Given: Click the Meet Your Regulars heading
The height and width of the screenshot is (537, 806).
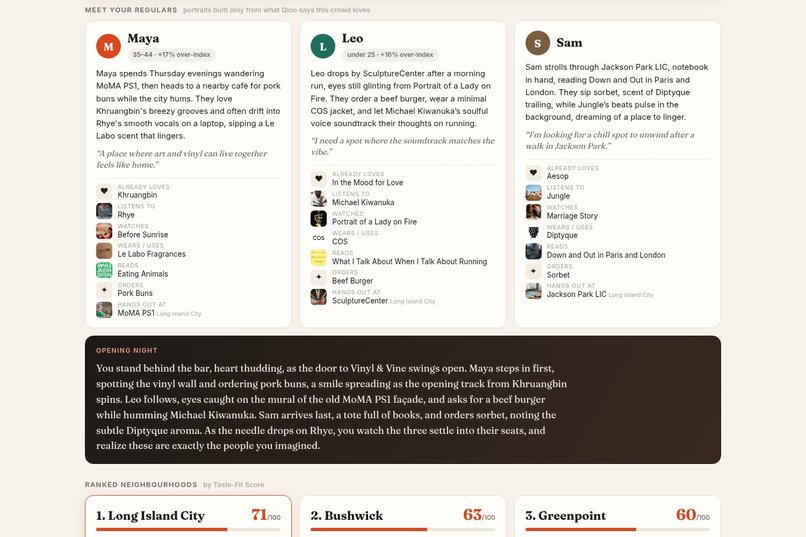Looking at the screenshot, I should pyautogui.click(x=131, y=10).
